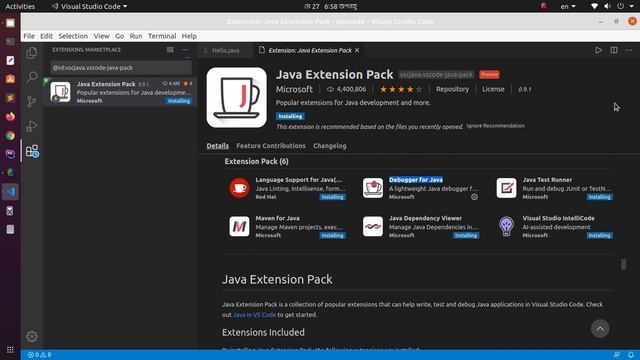The image size is (640, 360).
Task: Open Source Control view in activity bar
Action: coord(32,101)
